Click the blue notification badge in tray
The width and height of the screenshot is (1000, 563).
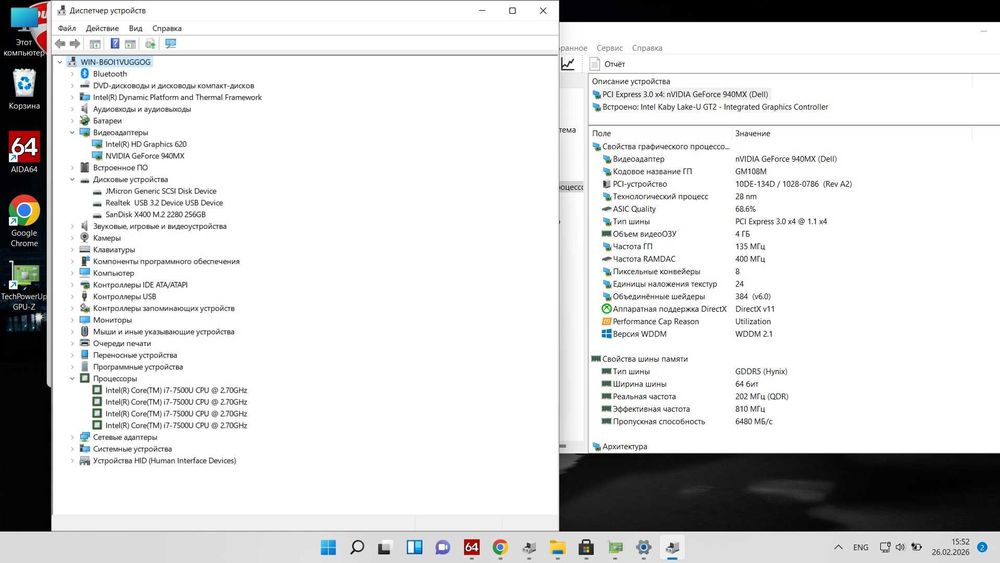pos(983,547)
